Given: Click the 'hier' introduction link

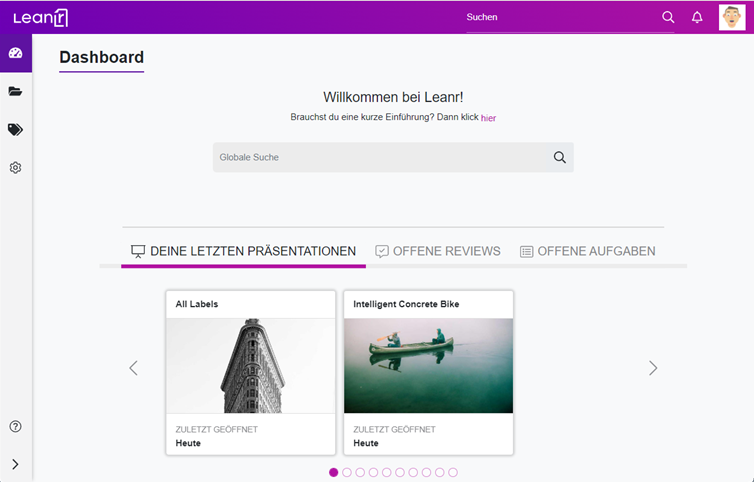Looking at the screenshot, I should pos(488,118).
